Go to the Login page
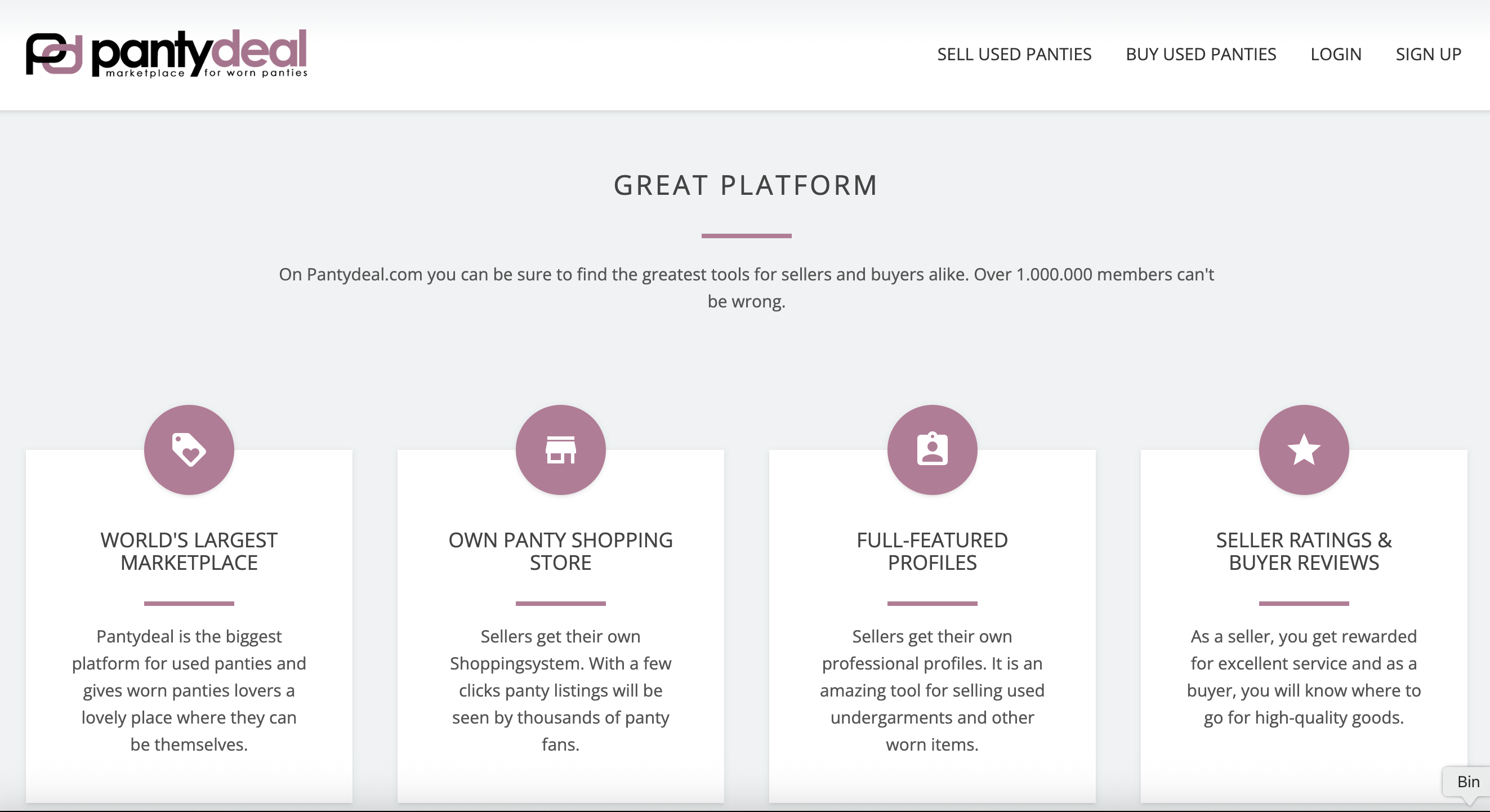The width and height of the screenshot is (1490, 812). 1336,55
